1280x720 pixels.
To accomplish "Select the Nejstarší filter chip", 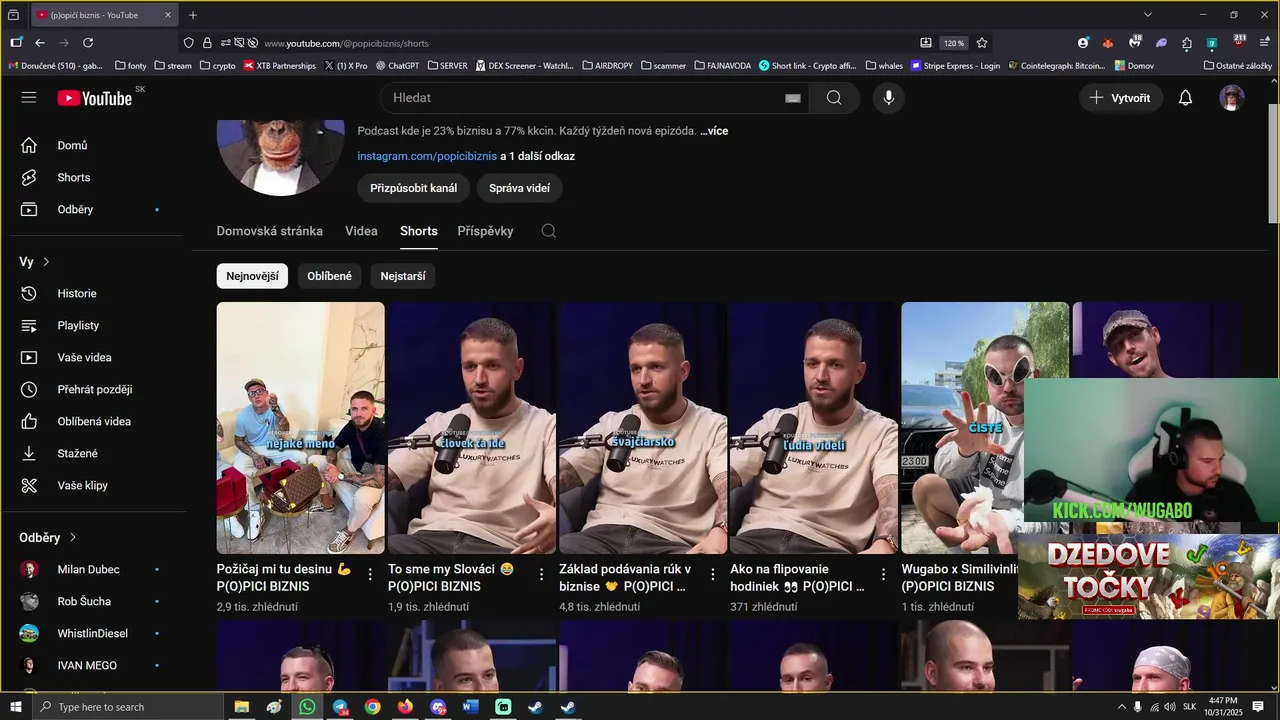I will [403, 276].
